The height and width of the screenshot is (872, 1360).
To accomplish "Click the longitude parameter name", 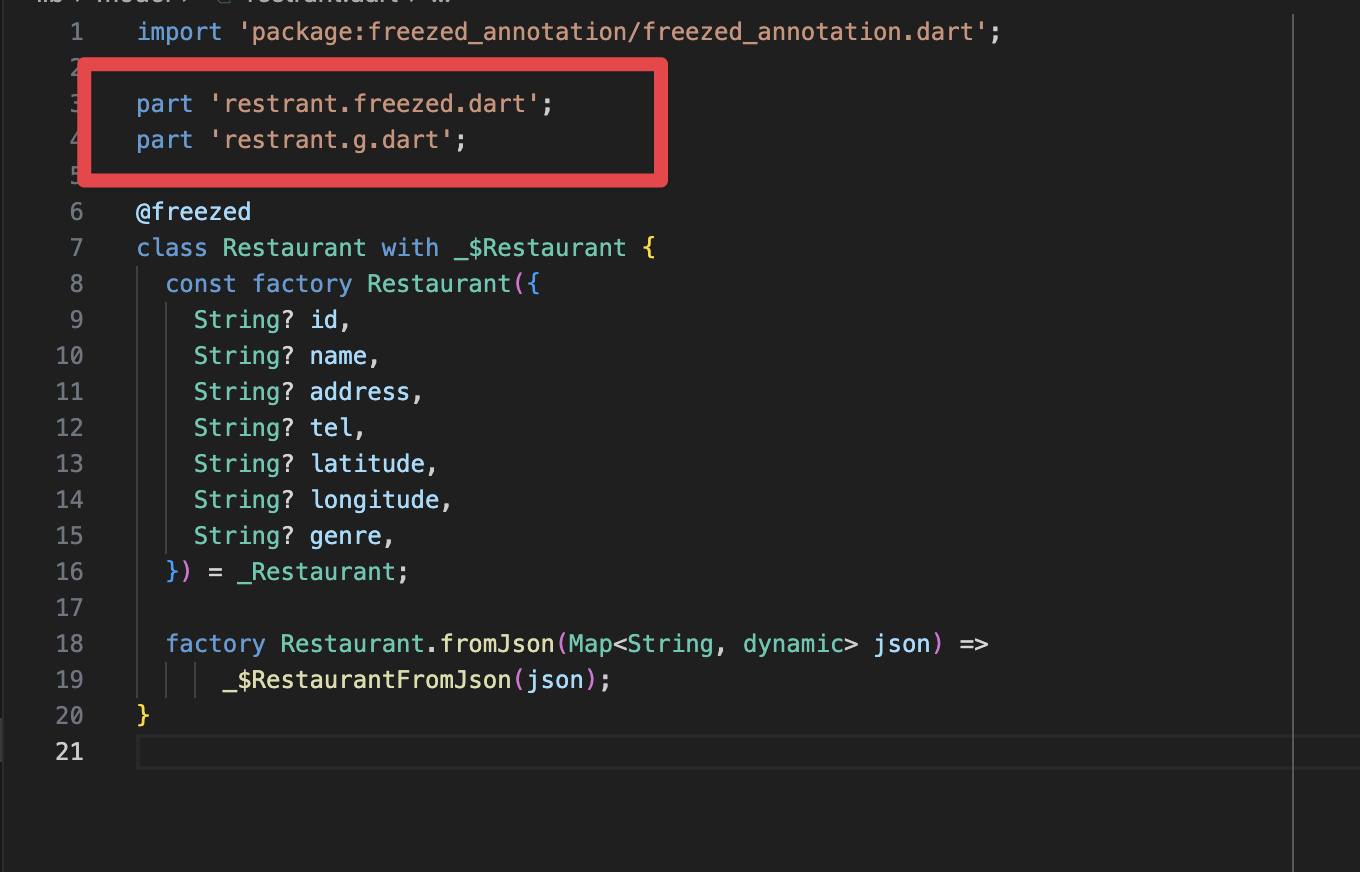I will (x=374, y=500).
